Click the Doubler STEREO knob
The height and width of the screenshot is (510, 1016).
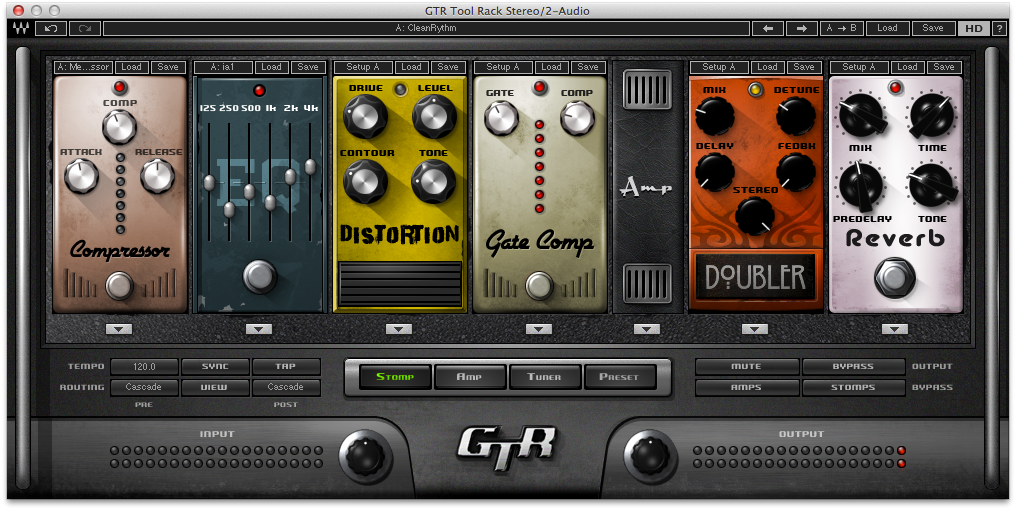755,216
